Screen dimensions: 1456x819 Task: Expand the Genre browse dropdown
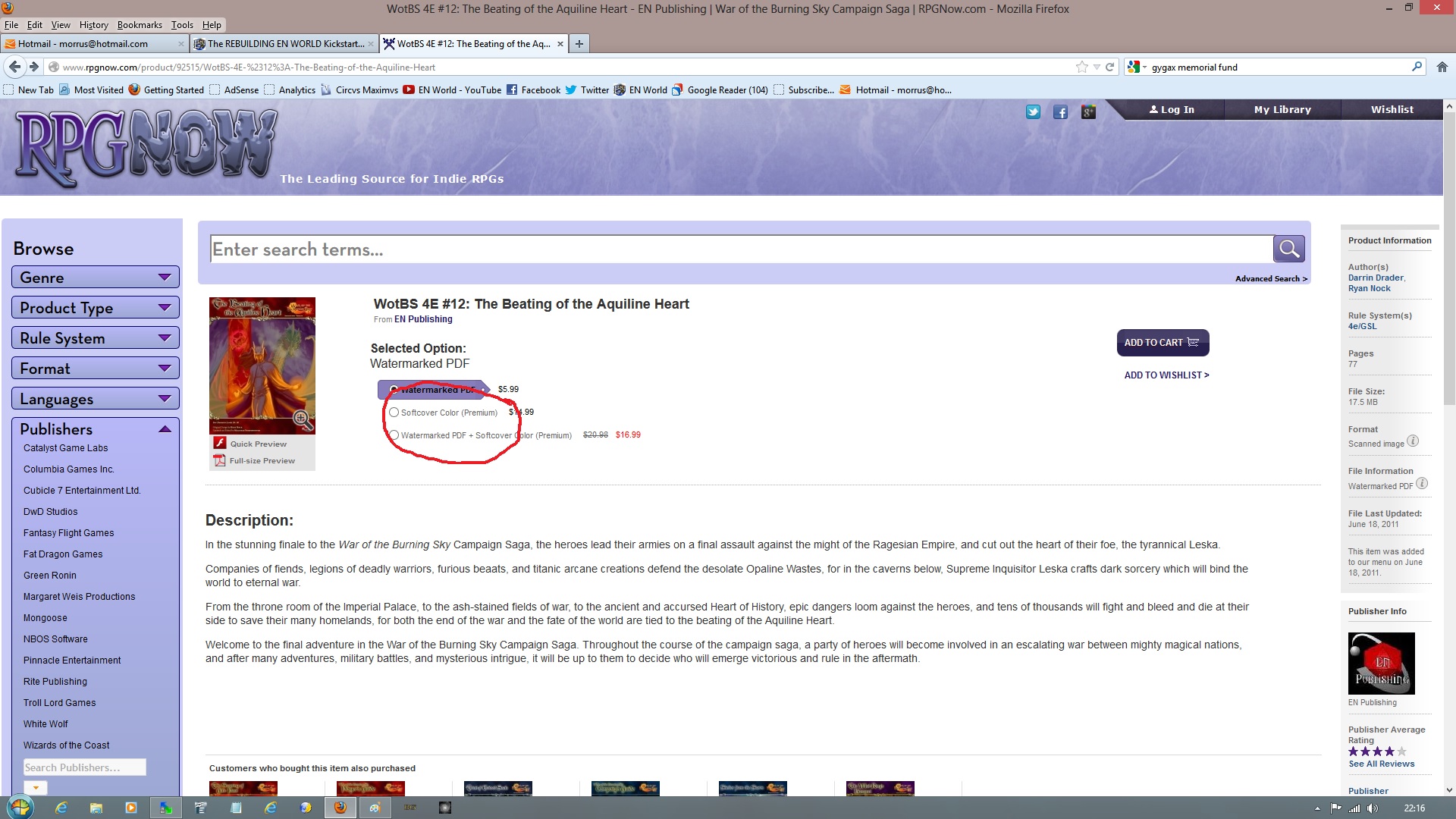[x=96, y=278]
